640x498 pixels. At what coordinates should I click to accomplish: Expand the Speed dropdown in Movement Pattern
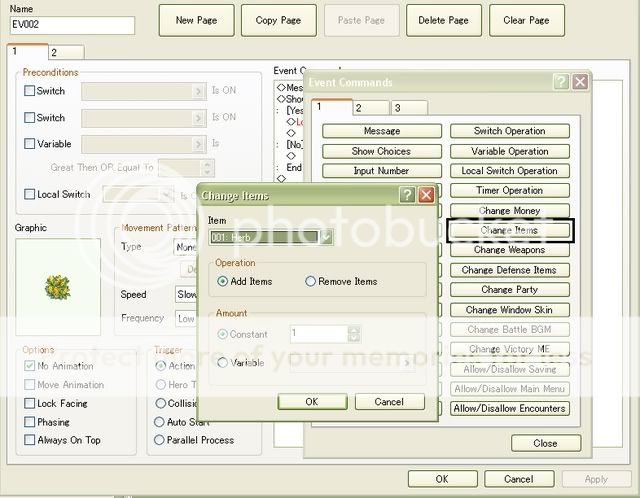click(x=185, y=295)
